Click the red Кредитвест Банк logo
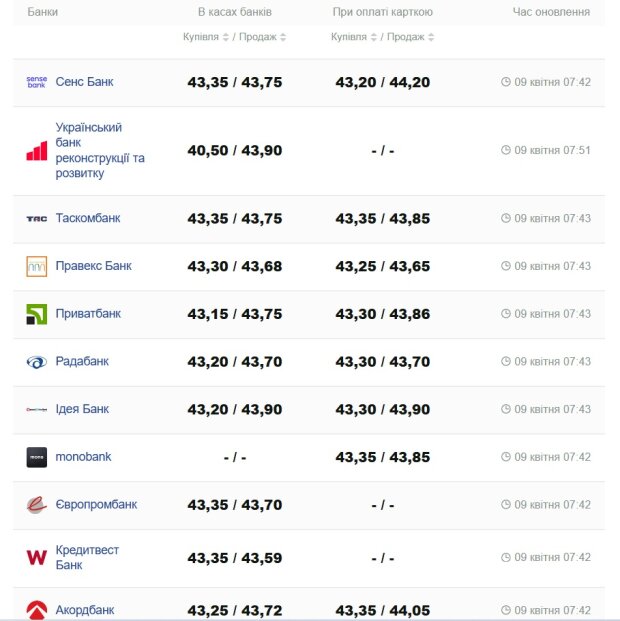 36,557
